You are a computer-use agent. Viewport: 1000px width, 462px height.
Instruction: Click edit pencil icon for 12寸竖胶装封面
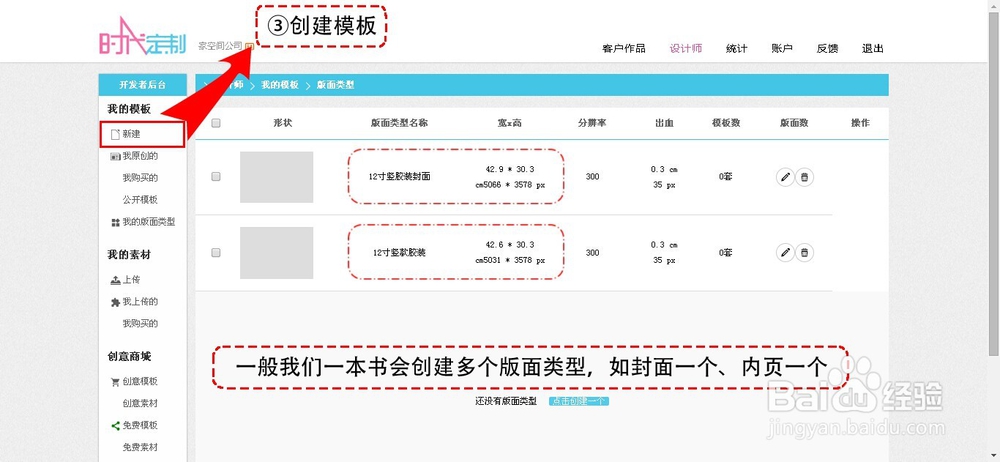pos(786,177)
